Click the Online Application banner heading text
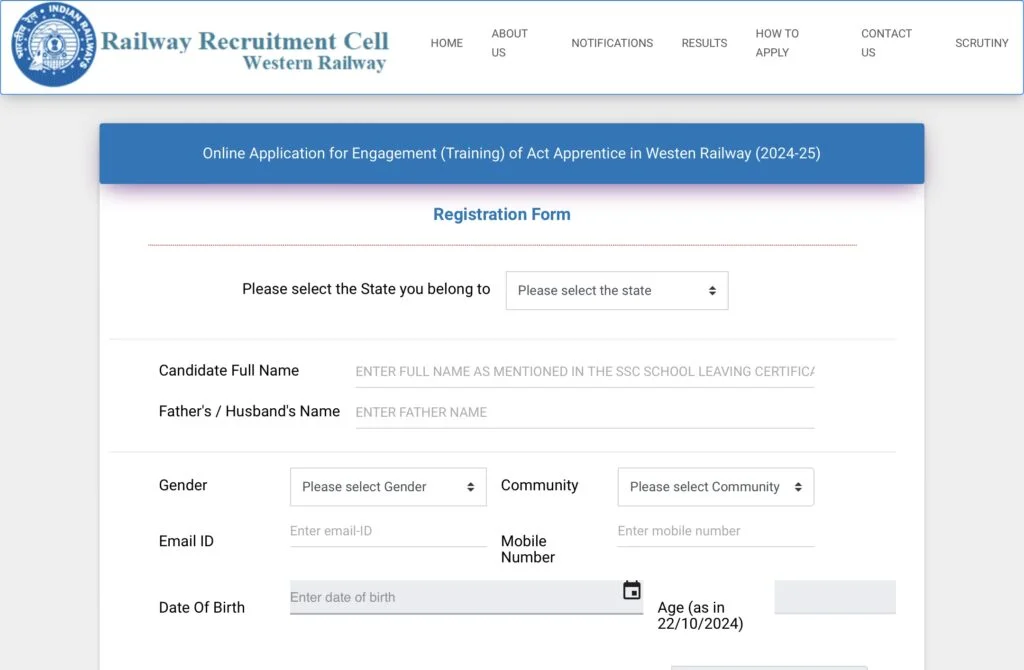1024x670 pixels. click(511, 153)
